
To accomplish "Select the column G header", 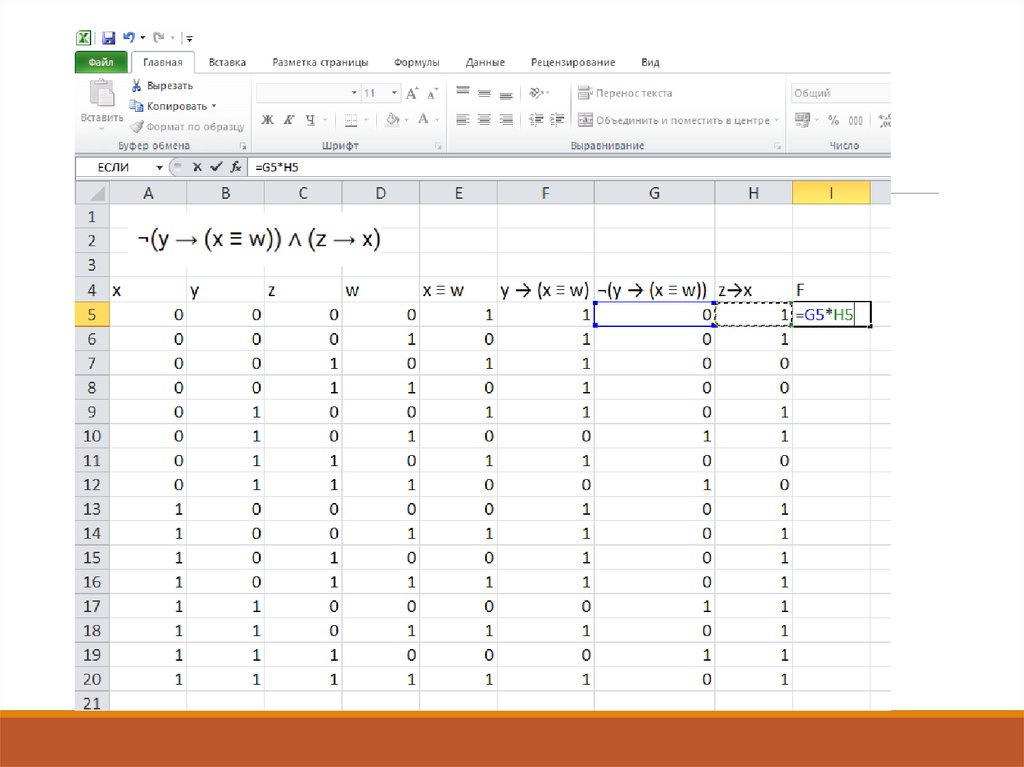I will point(654,193).
